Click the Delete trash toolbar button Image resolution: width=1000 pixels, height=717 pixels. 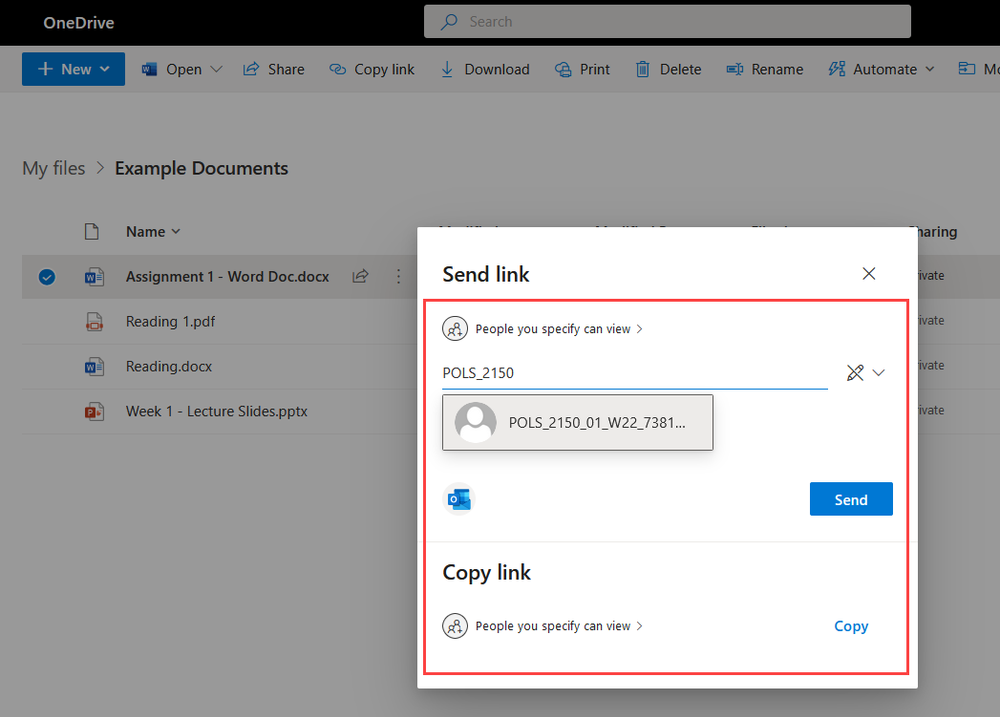[668, 70]
